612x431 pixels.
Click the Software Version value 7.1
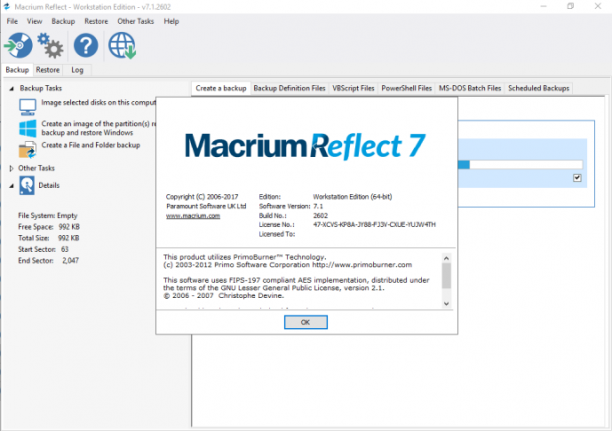[318, 206]
